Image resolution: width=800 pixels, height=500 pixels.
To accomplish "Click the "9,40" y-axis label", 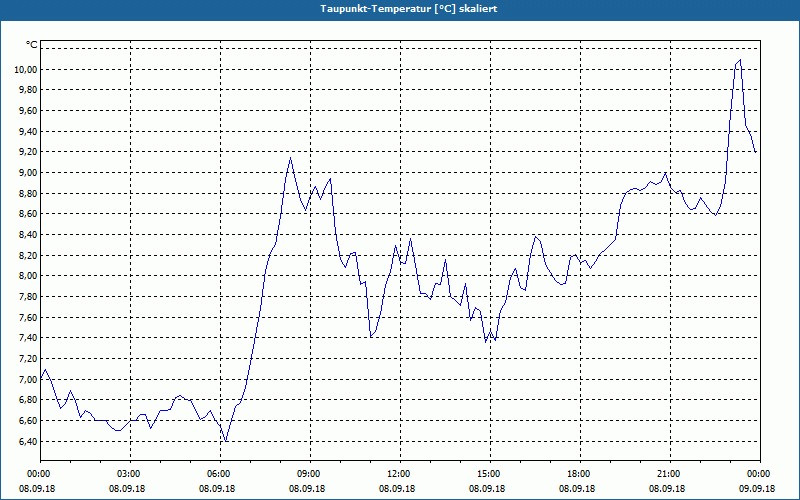I will tap(28, 132).
